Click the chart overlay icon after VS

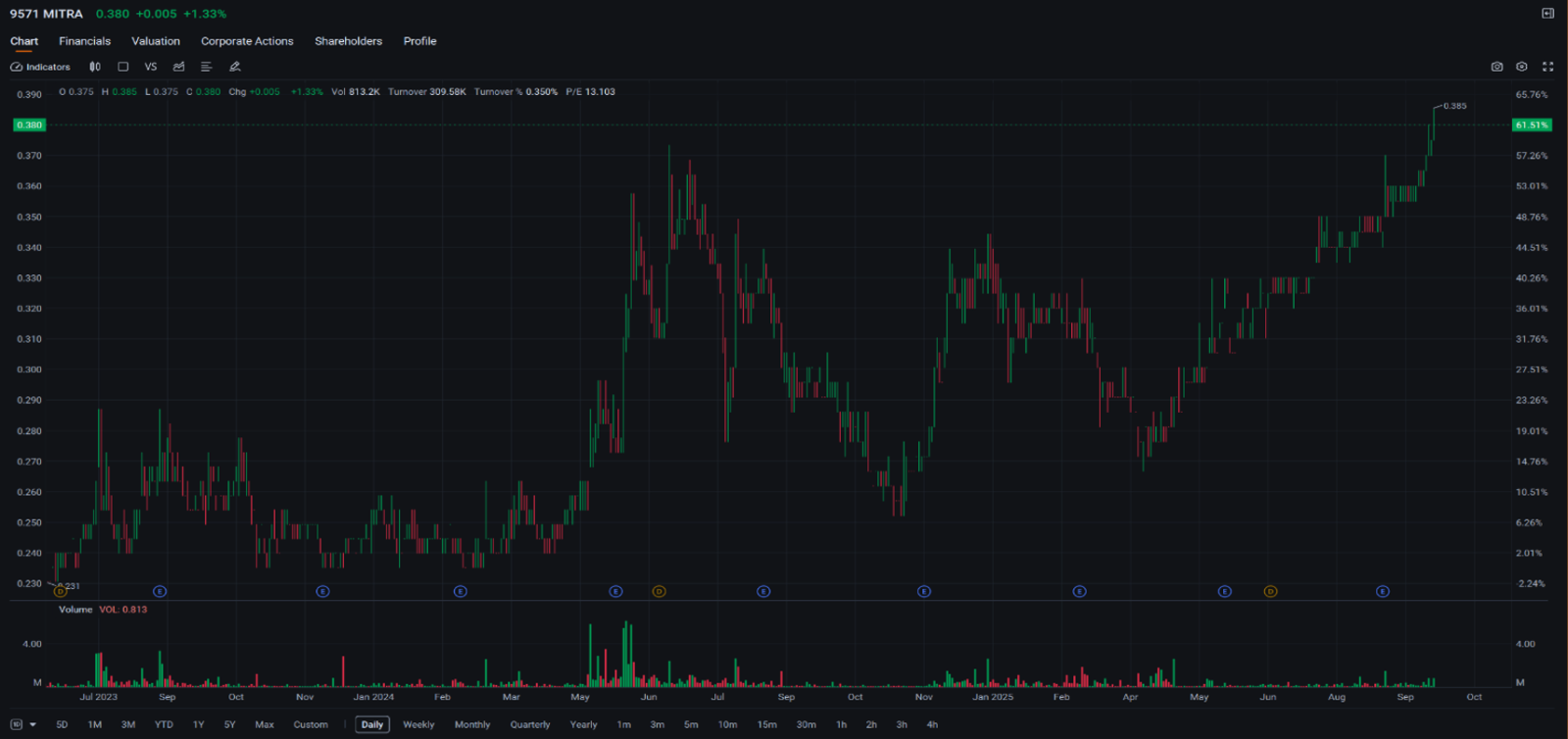[x=178, y=67]
